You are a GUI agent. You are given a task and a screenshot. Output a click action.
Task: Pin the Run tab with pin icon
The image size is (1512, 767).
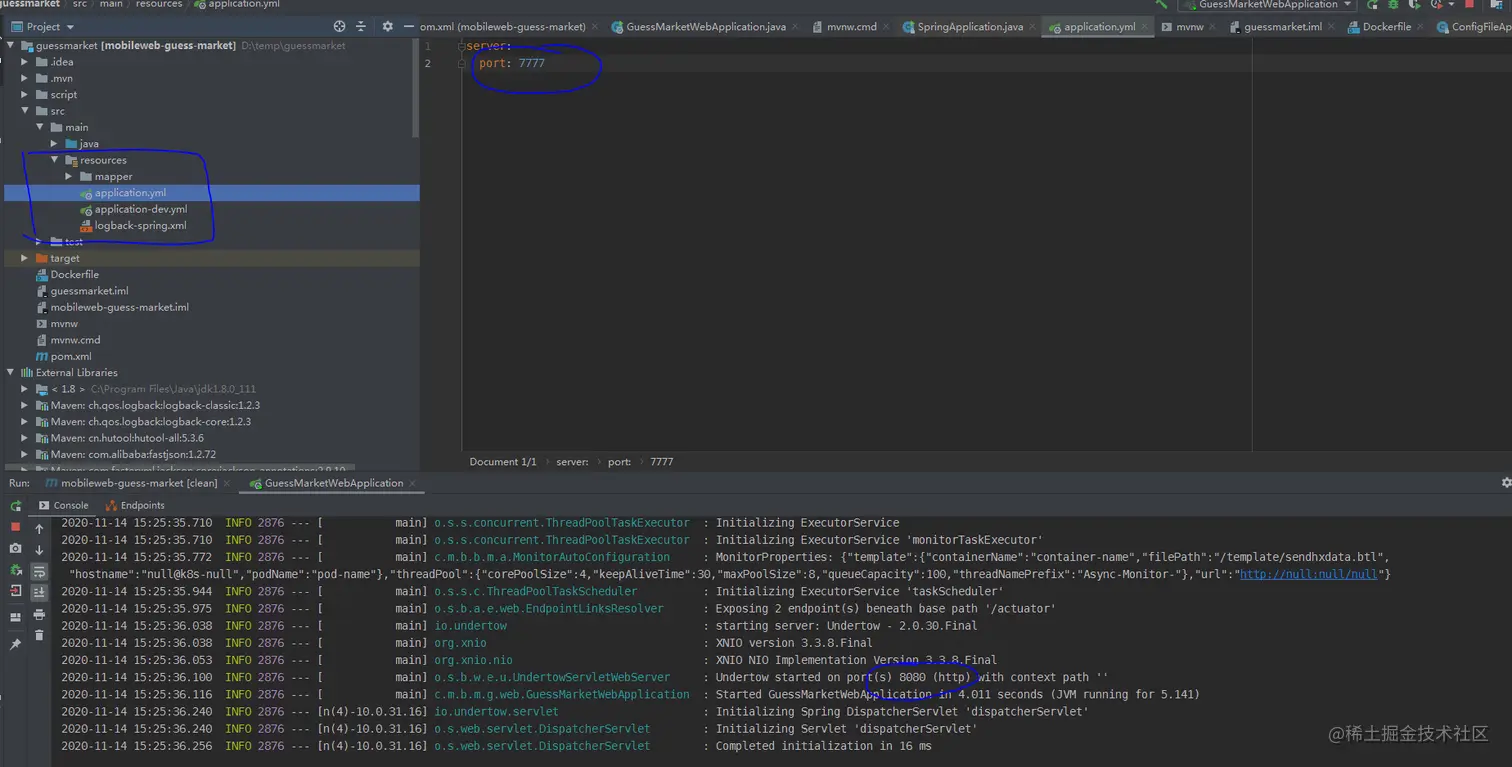pyautogui.click(x=15, y=645)
